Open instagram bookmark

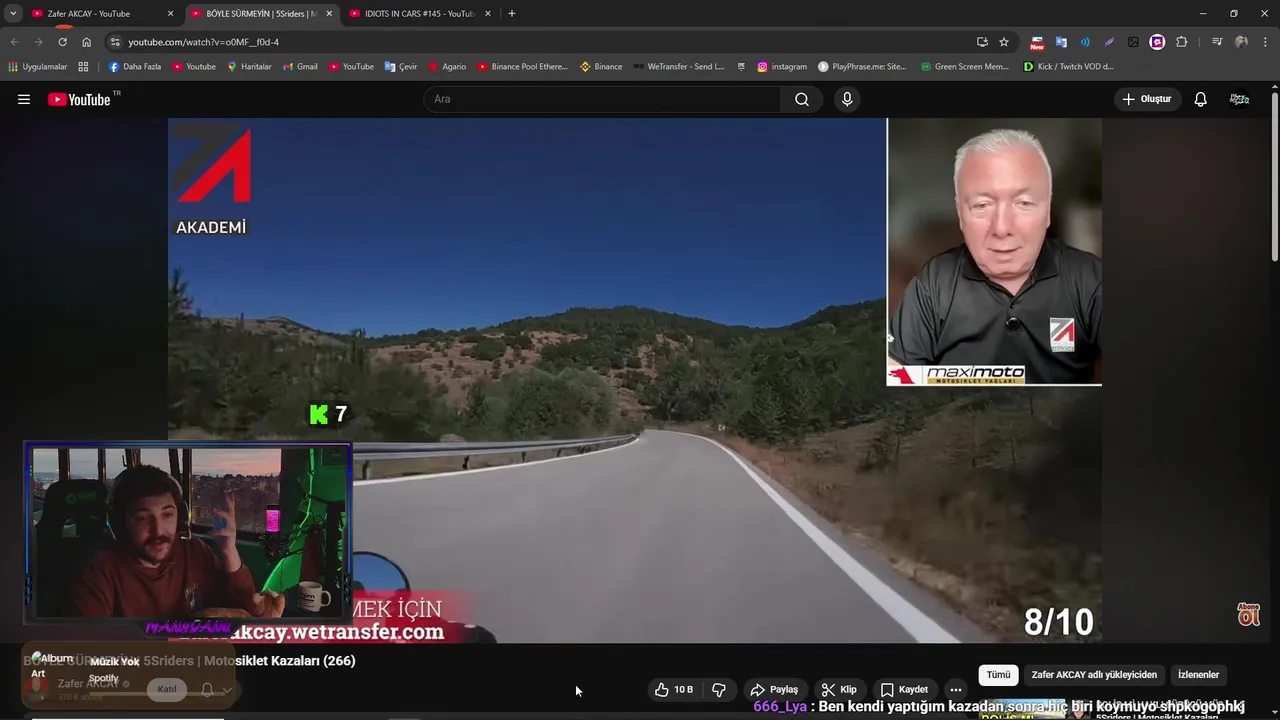782,67
